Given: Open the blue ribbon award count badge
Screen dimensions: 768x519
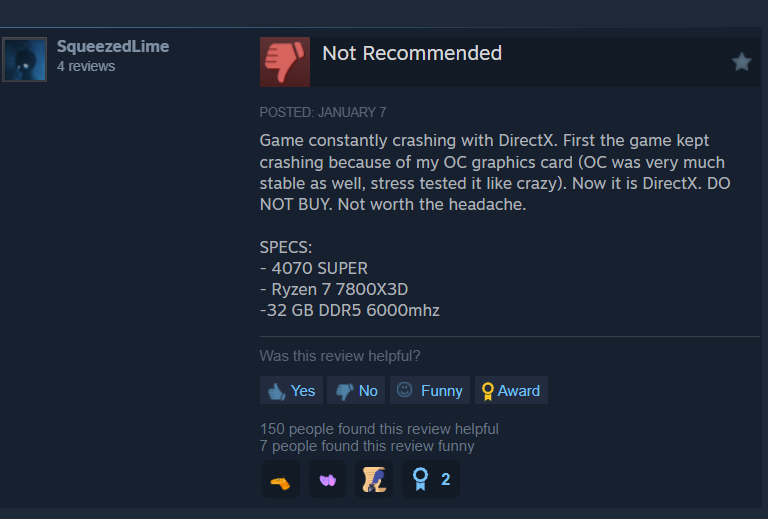Looking at the screenshot, I should click(x=431, y=479).
